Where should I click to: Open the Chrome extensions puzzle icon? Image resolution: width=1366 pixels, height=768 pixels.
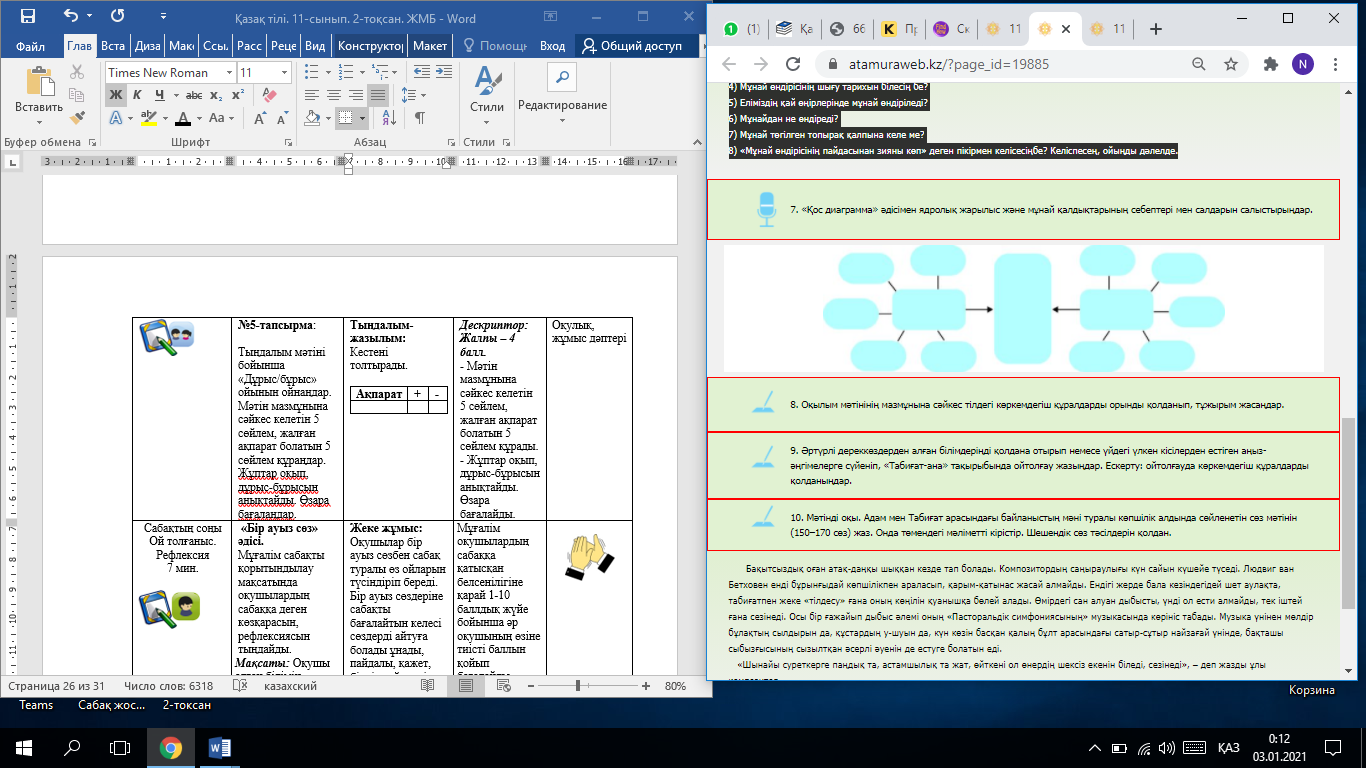(1270, 64)
